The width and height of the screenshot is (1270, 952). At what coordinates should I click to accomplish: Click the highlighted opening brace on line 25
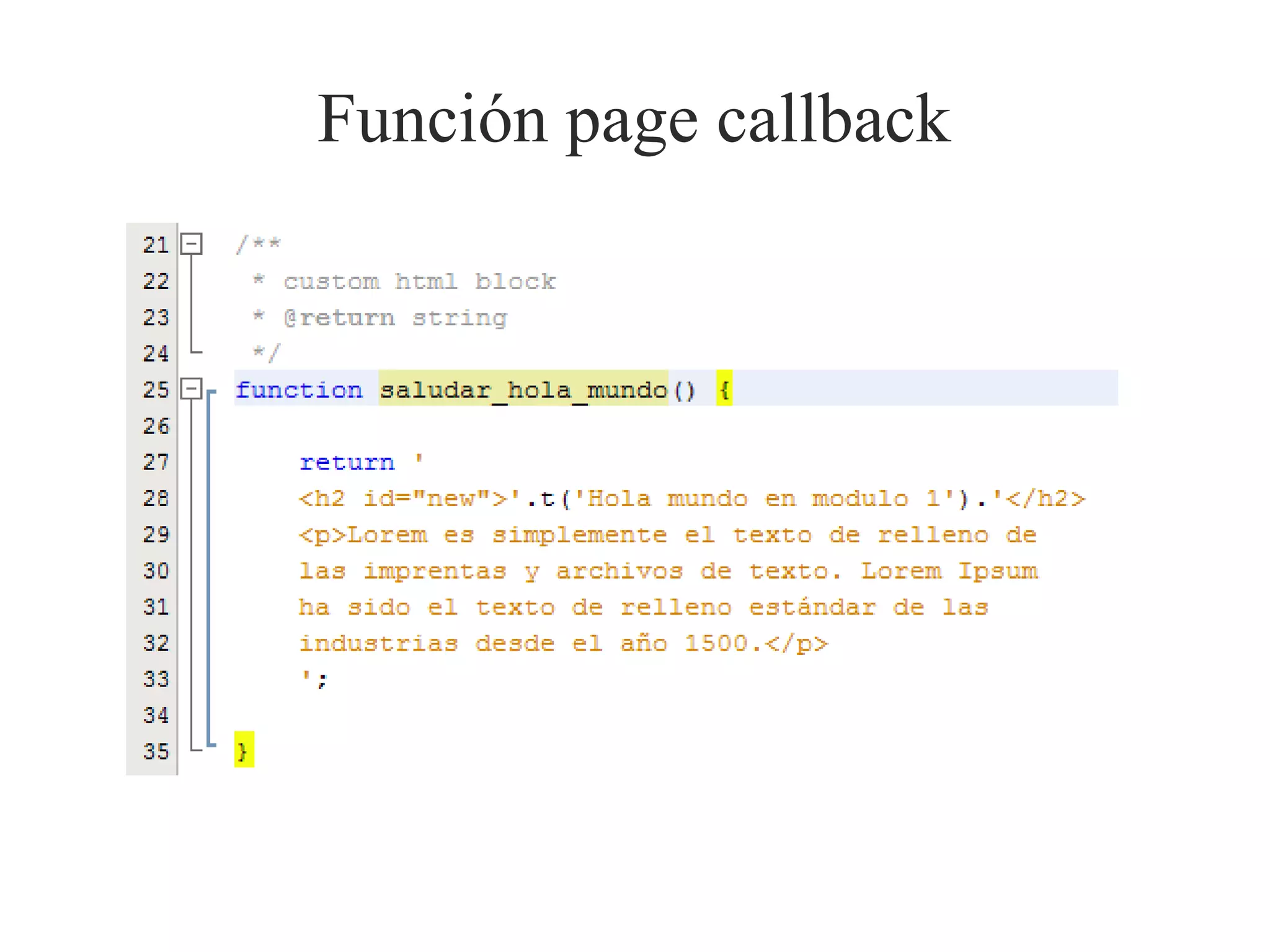coord(724,389)
